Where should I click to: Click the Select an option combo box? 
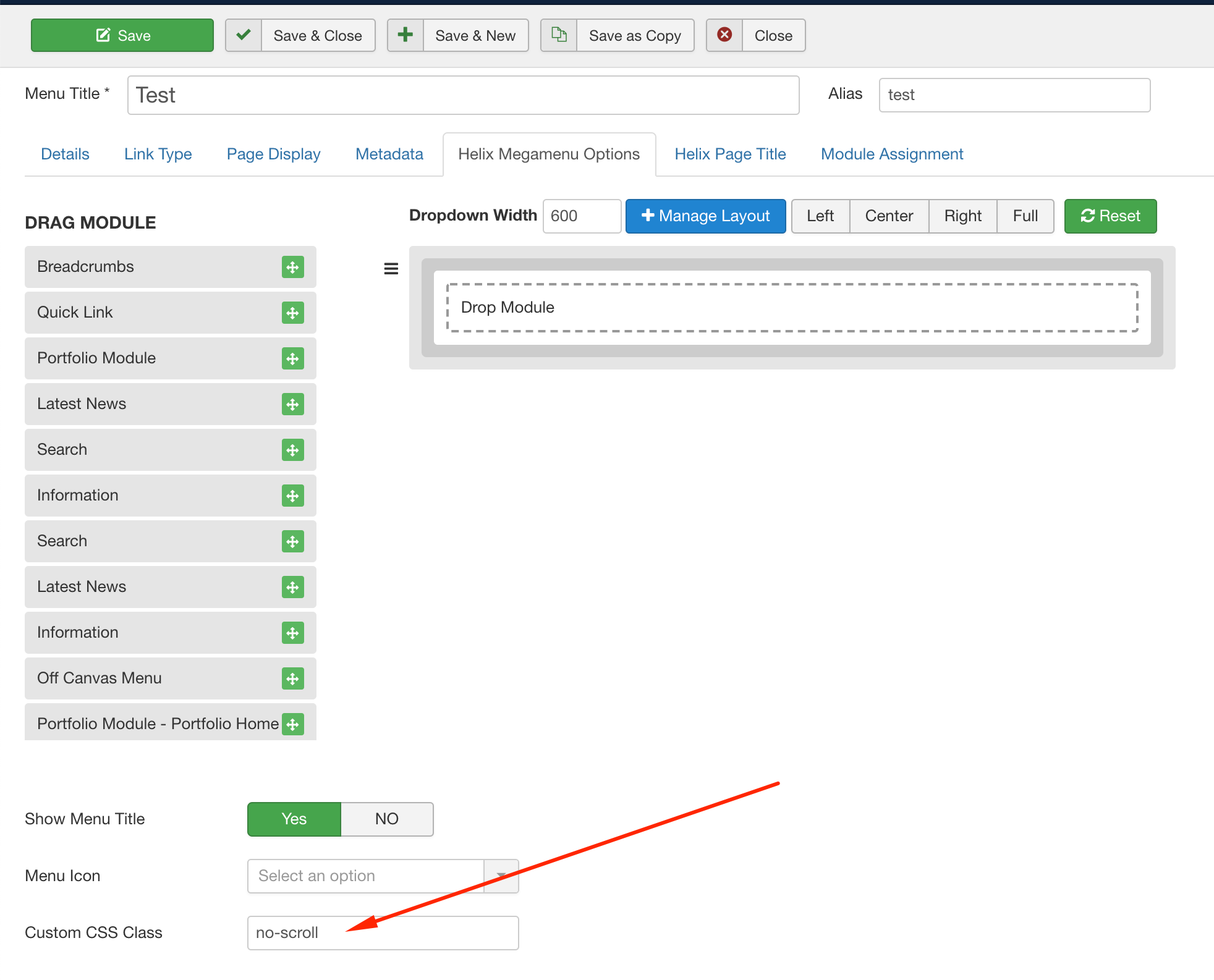(365, 876)
